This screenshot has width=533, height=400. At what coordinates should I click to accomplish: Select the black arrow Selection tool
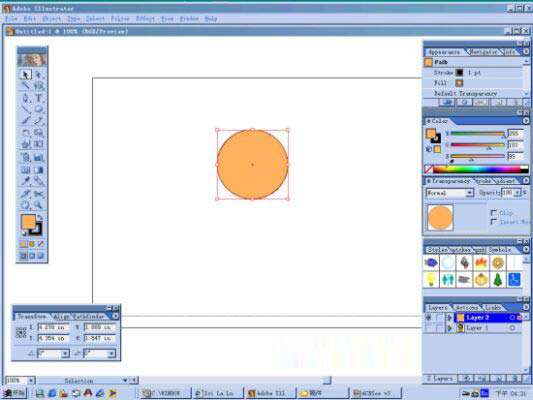pyautogui.click(x=25, y=74)
